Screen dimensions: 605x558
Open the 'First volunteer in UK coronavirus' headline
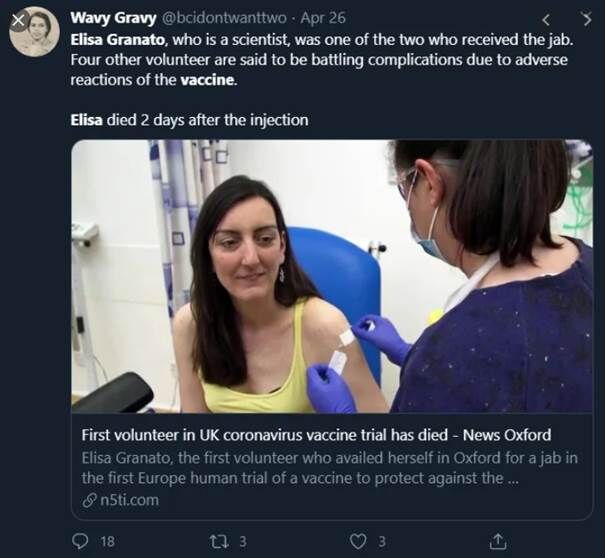(x=315, y=435)
